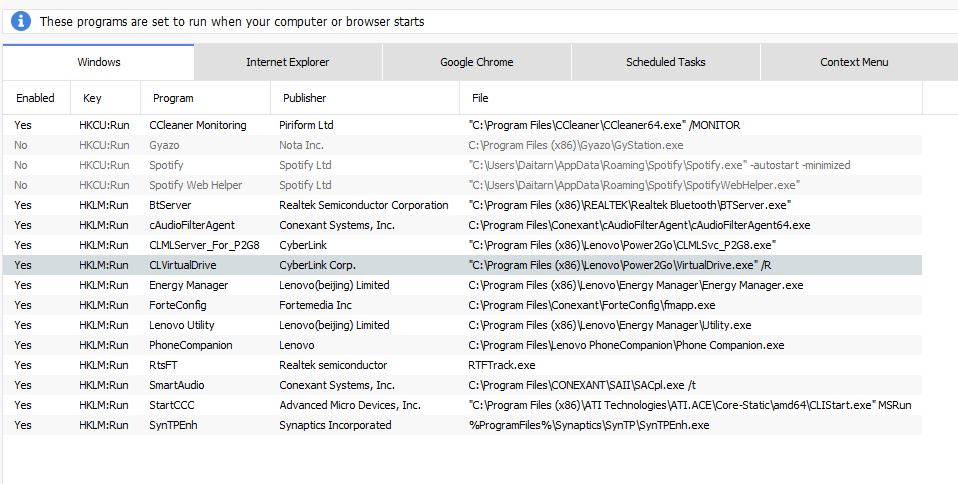Image resolution: width=958 pixels, height=484 pixels.
Task: Select the ForteConfig entry
Action: [x=463, y=305]
